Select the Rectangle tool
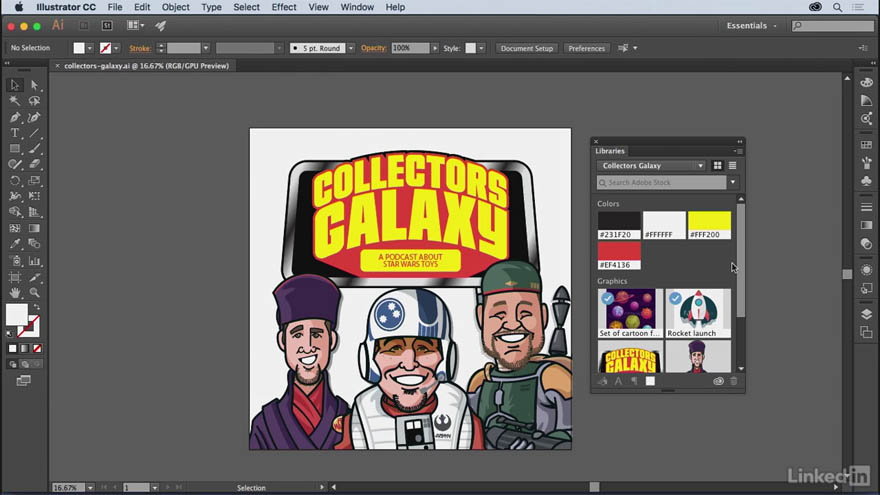880x495 pixels. pos(15,149)
